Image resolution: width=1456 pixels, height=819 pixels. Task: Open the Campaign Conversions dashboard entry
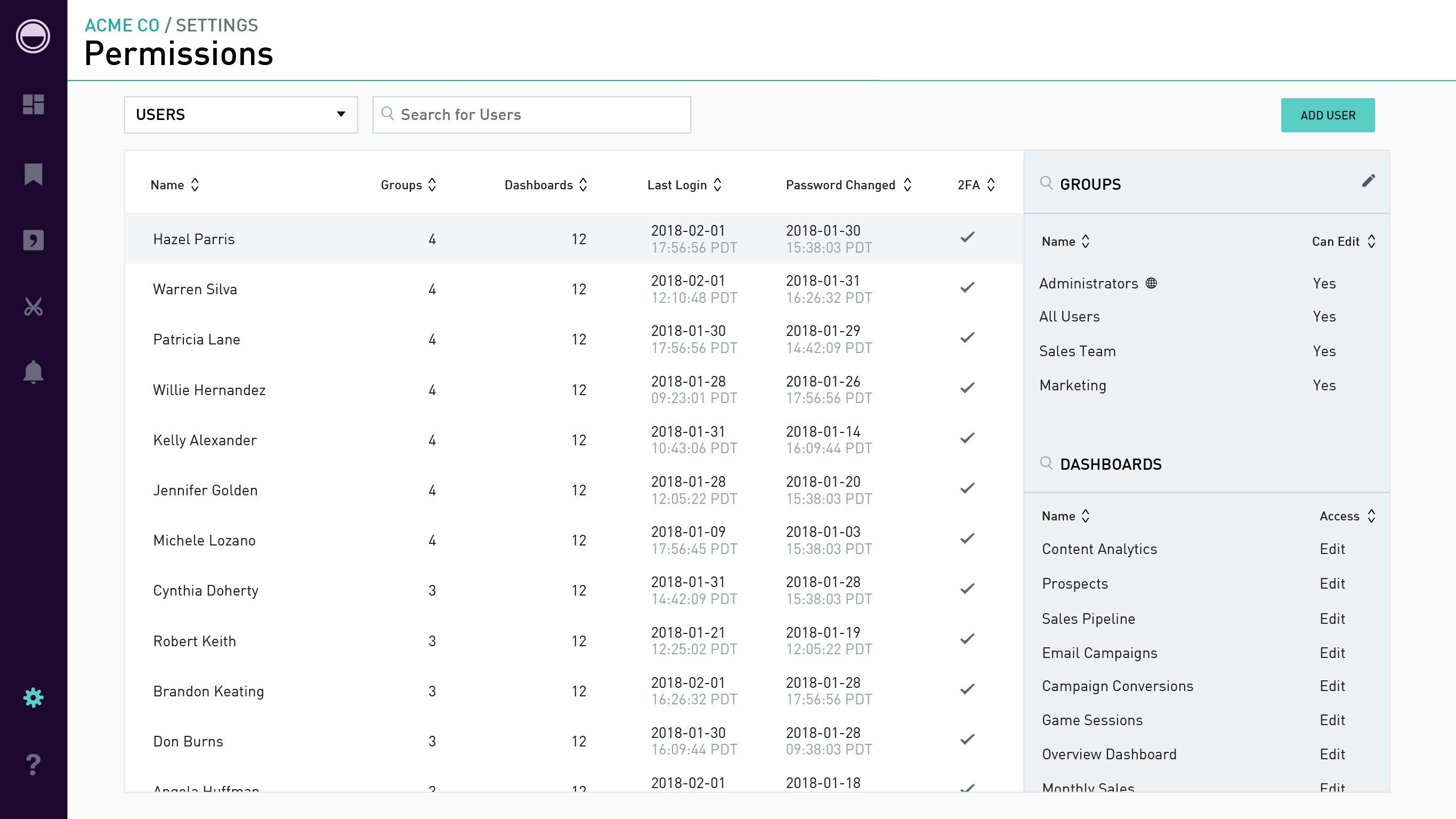(1118, 686)
